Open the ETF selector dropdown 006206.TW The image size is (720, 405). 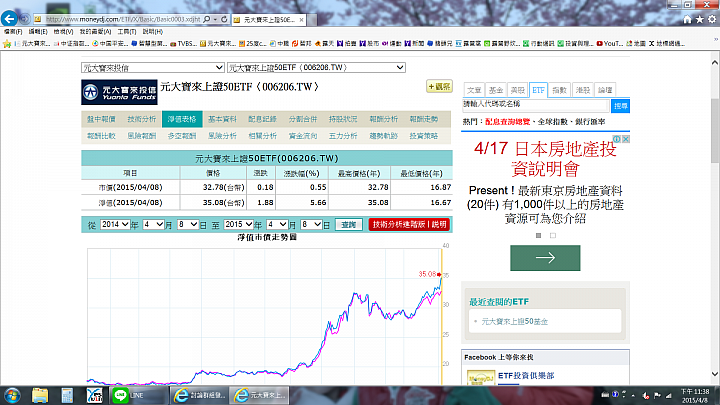pos(316,68)
